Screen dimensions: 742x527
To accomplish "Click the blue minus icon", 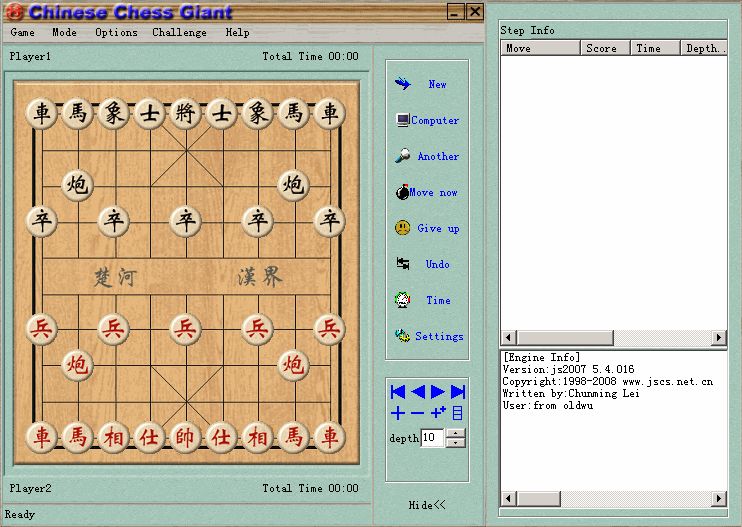I will (417, 413).
